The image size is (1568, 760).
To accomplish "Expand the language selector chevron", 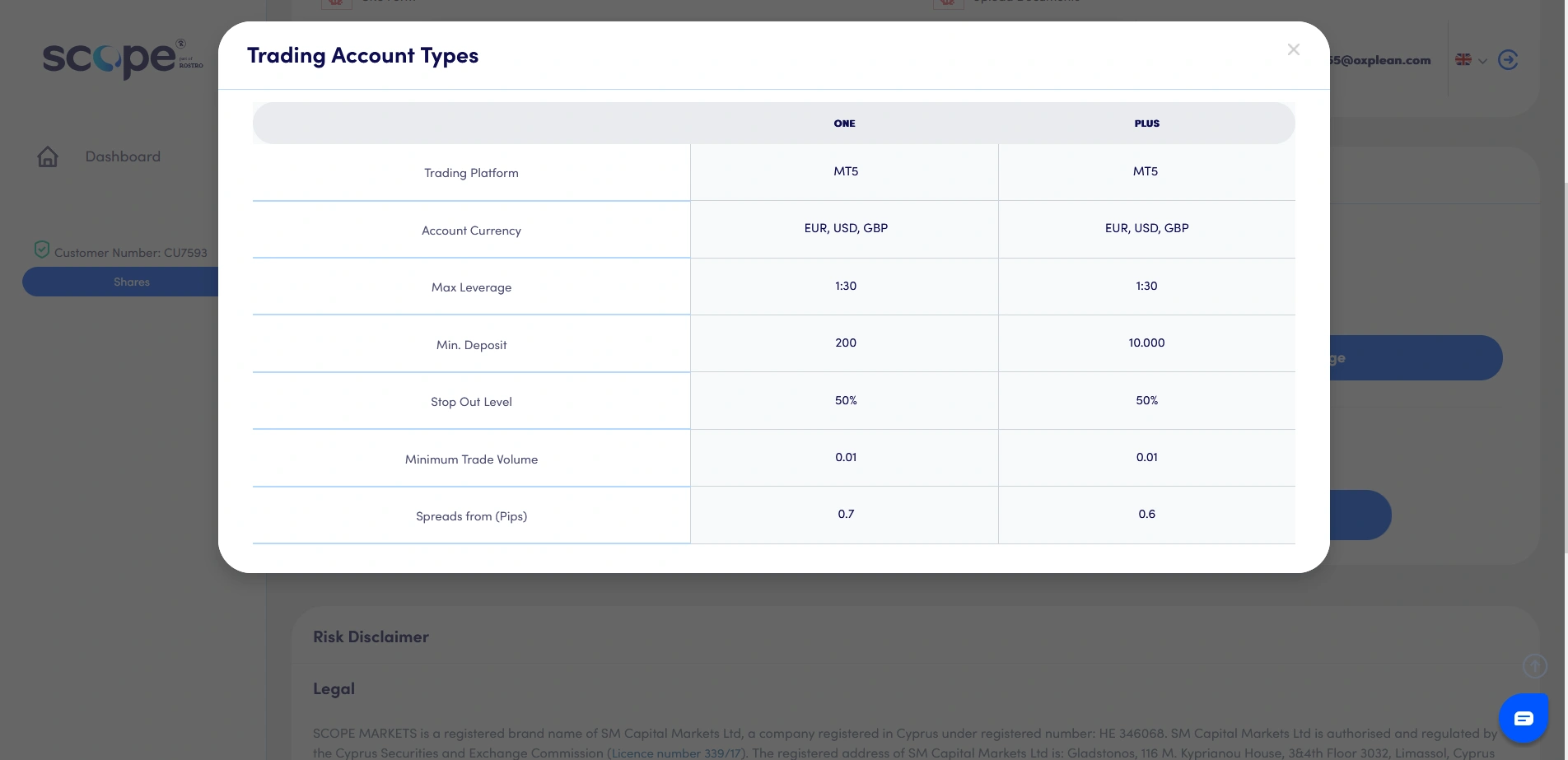I will pos(1482,62).
